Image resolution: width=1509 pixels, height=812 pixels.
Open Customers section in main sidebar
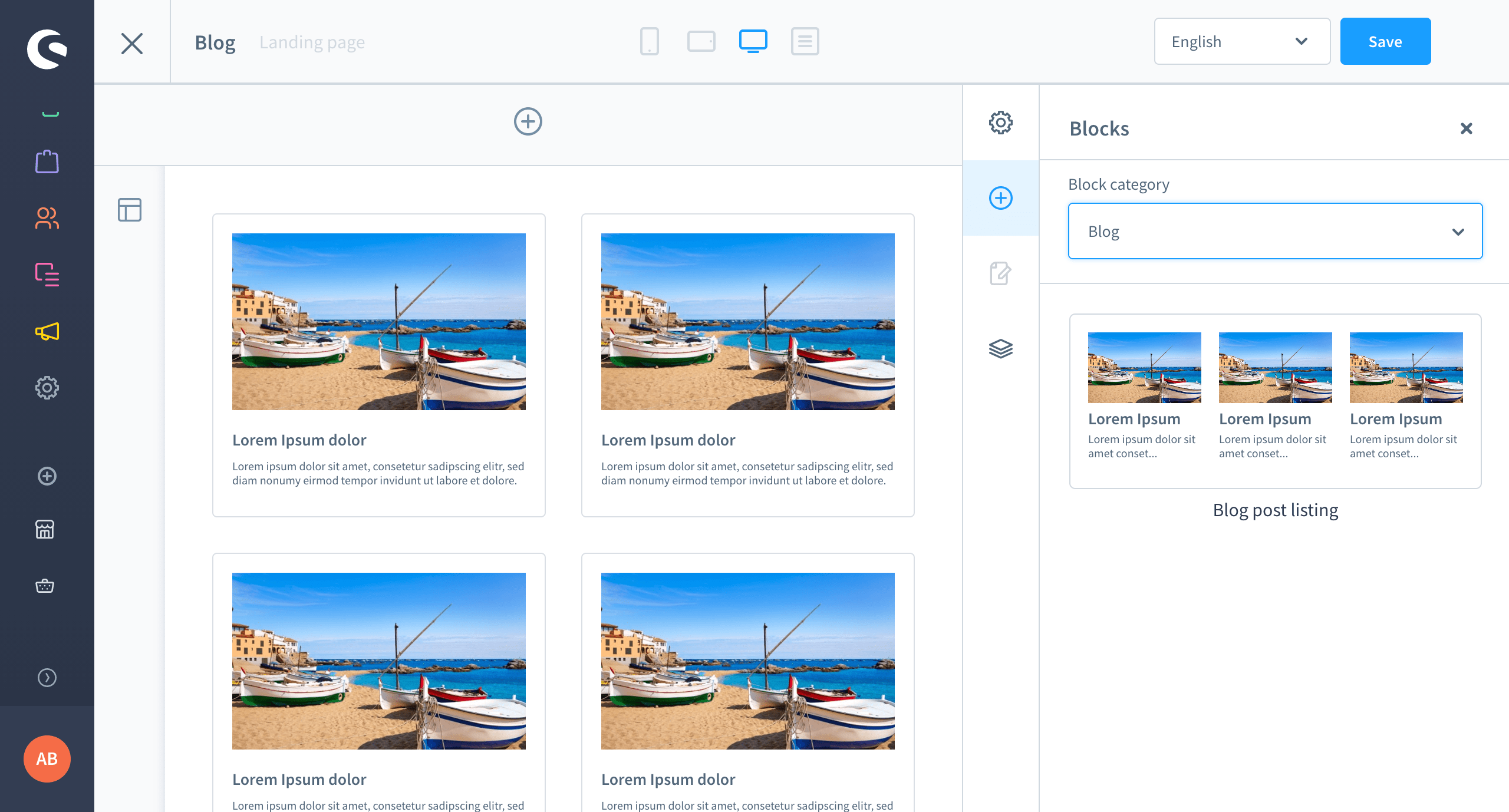point(47,218)
